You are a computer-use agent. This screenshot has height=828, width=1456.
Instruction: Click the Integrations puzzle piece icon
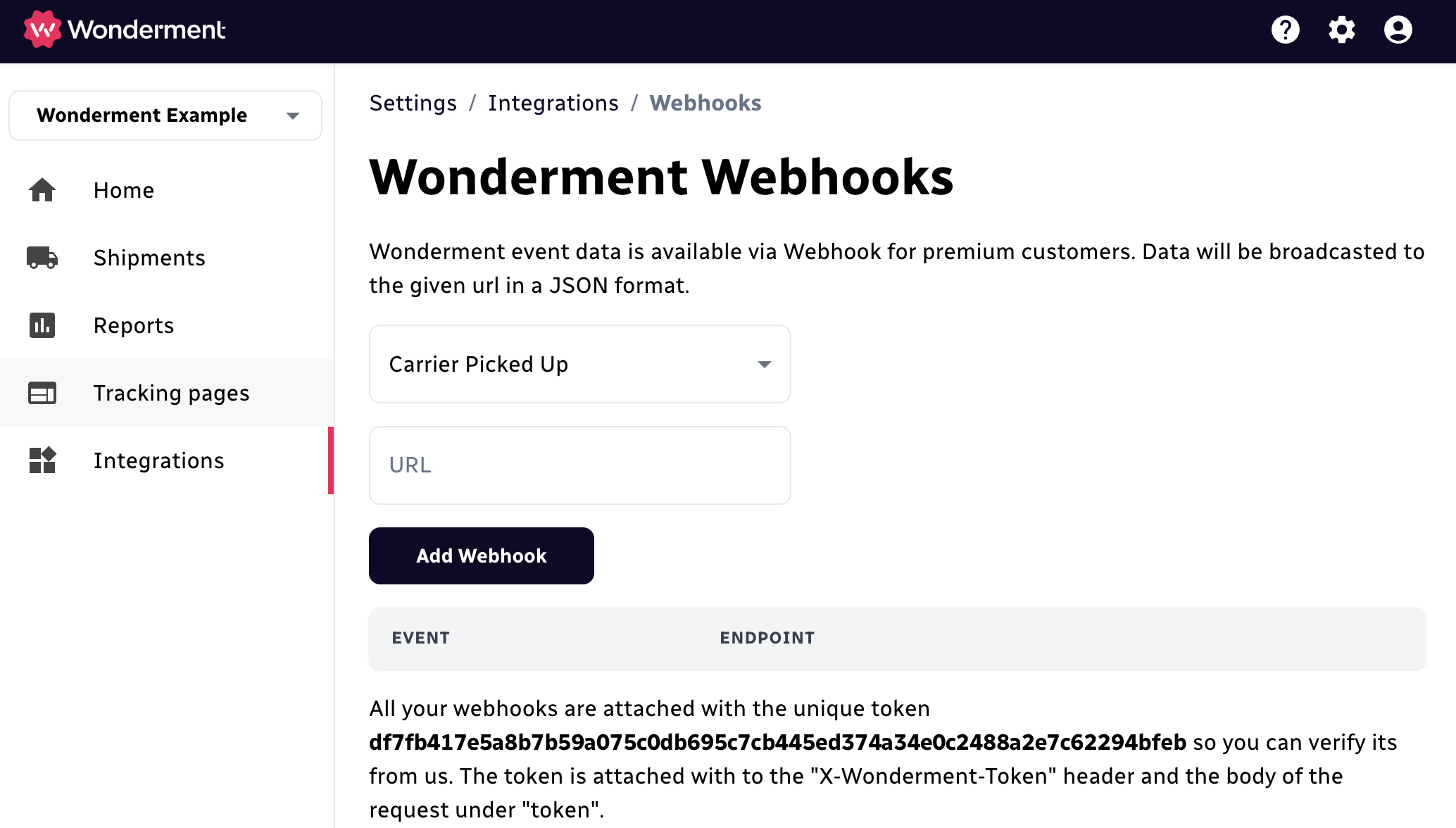point(42,460)
